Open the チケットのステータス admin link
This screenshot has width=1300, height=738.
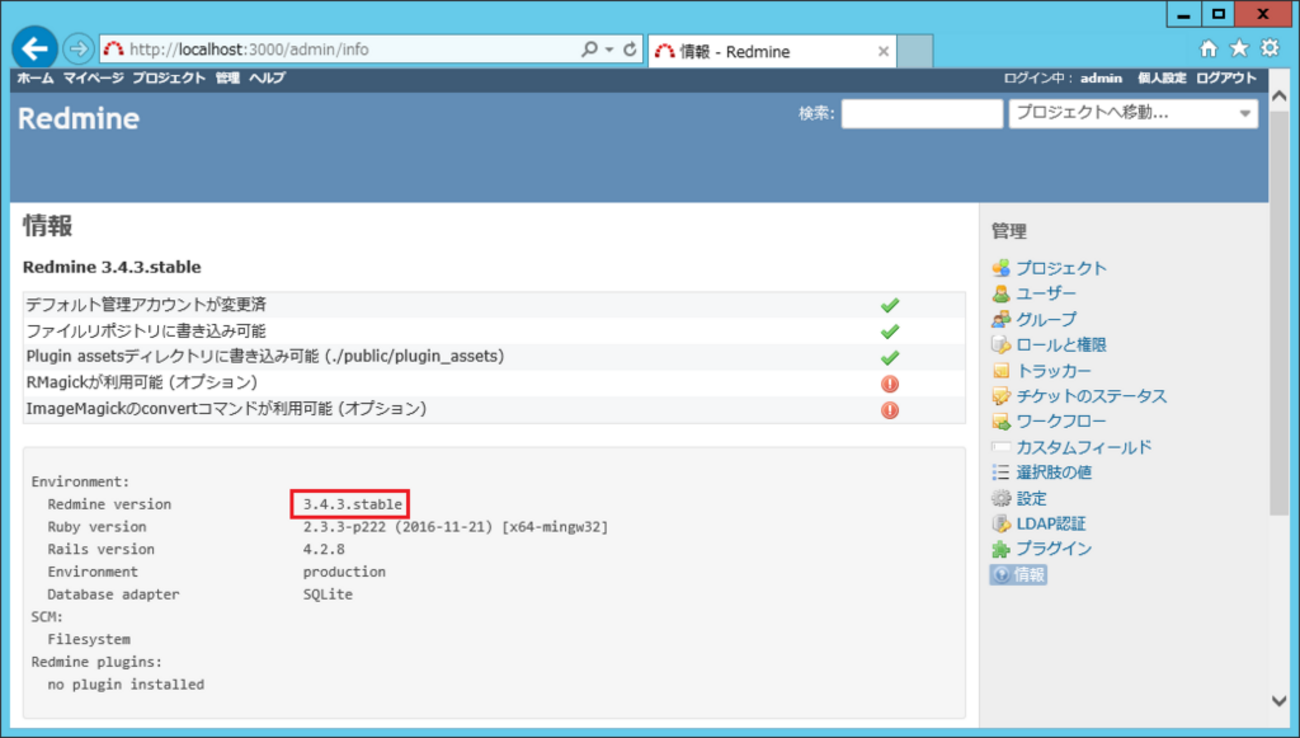point(1091,396)
